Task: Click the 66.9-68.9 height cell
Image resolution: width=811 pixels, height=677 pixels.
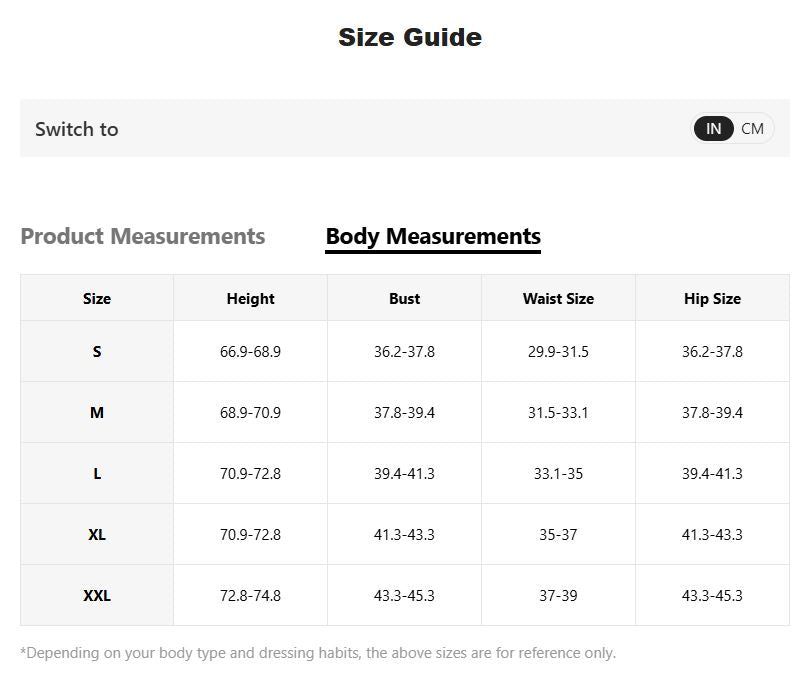Action: pos(250,351)
